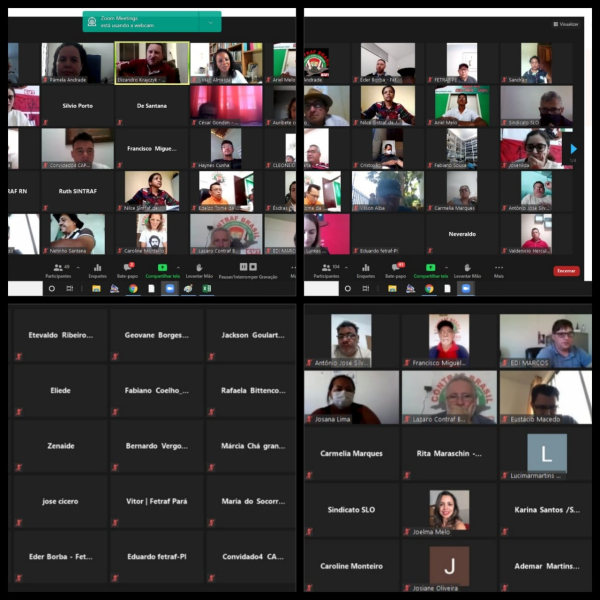
Task: Expand the Participantes caret next to 49
Action: click(x=78, y=267)
